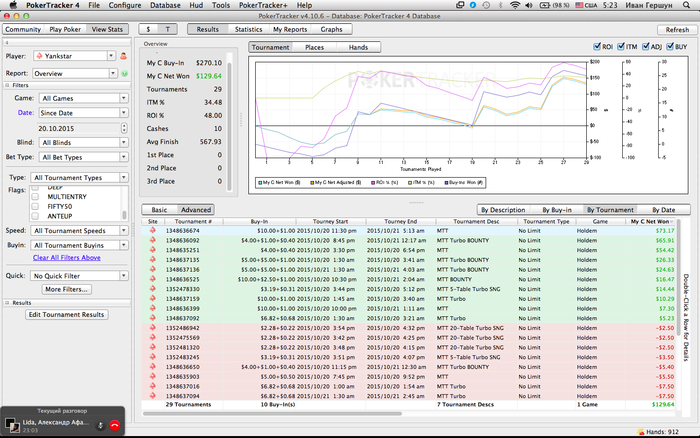Toggle the My C Net Won legend entry
This screenshot has width=700, height=438.
279,183
